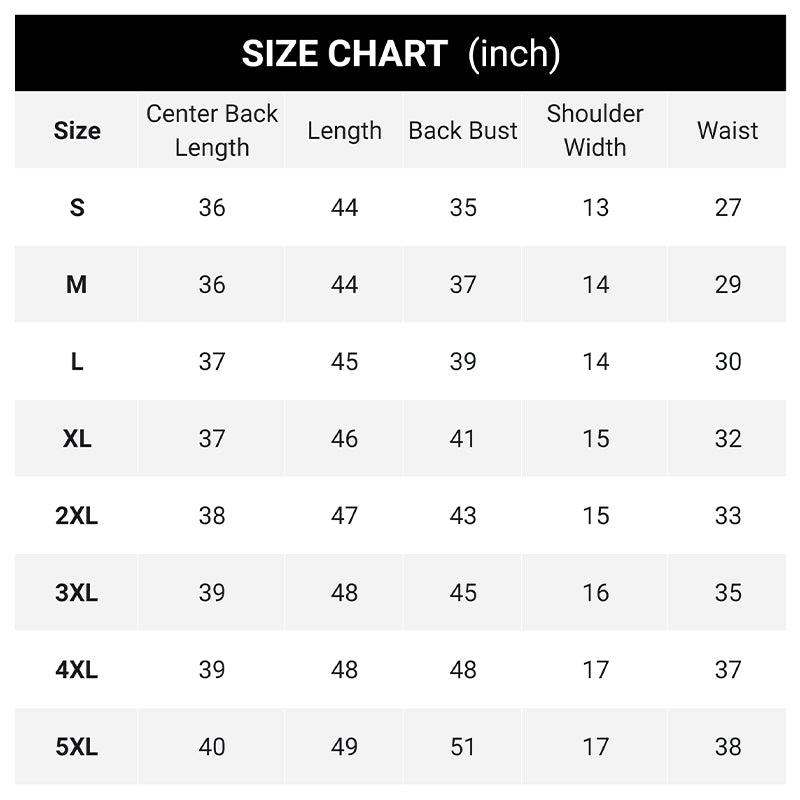Select the S size row label

pos(77,208)
